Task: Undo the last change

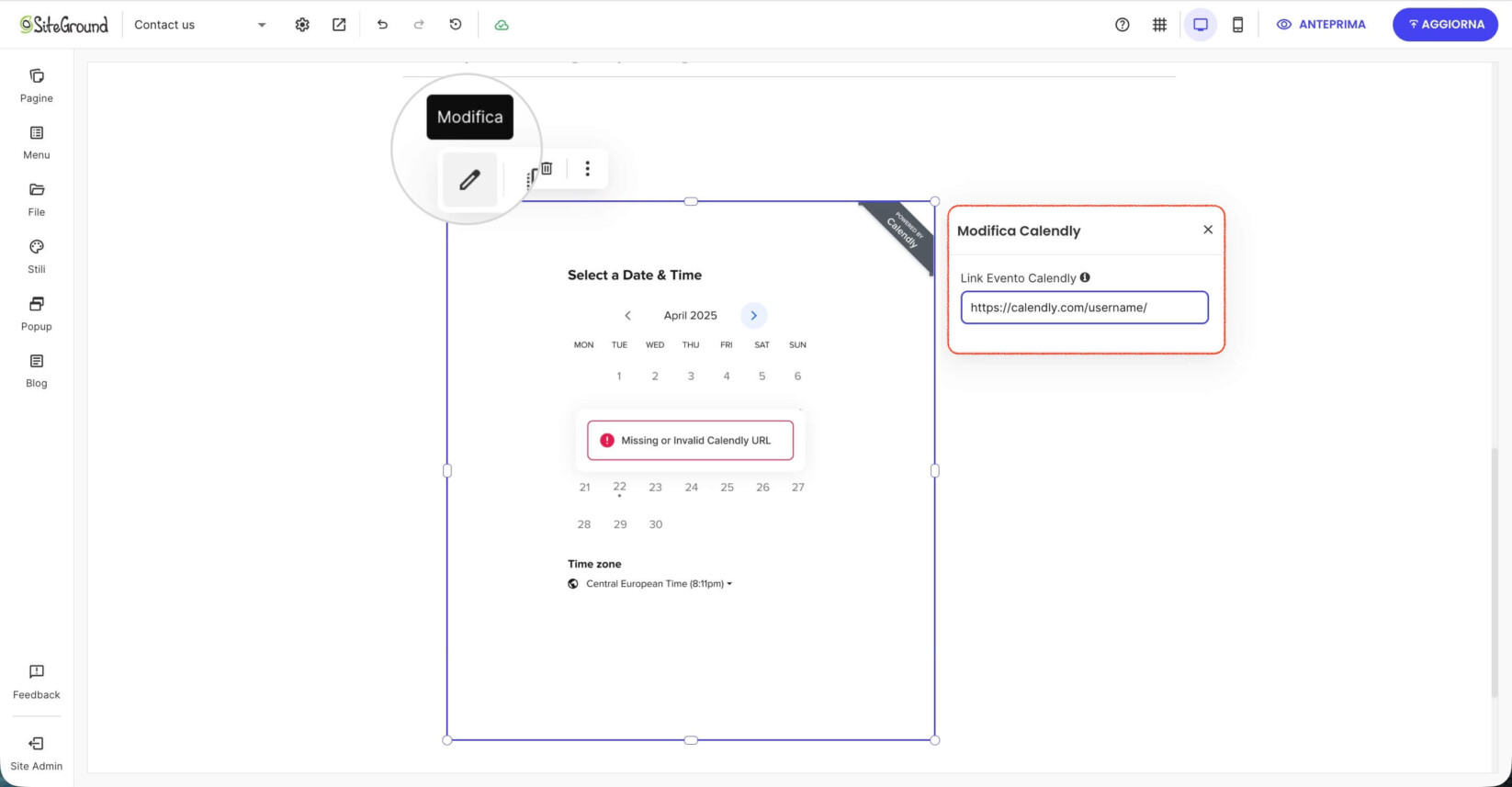Action: coord(382,25)
